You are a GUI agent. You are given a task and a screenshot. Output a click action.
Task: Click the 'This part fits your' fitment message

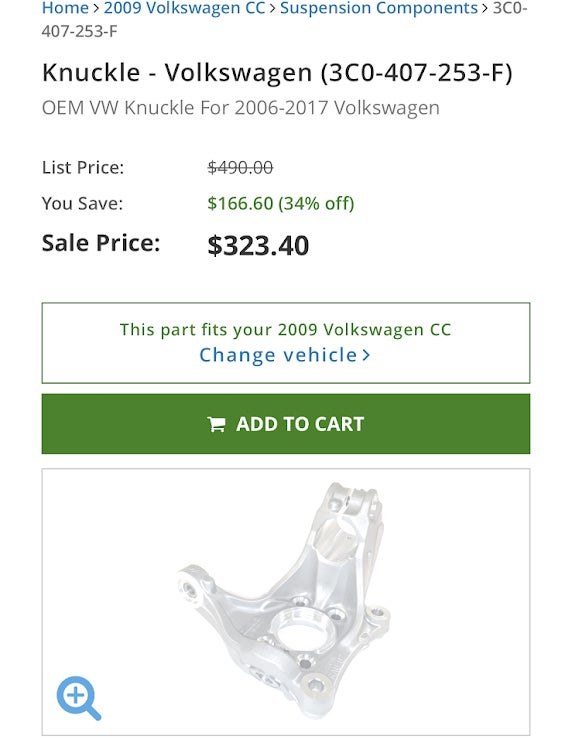click(286, 329)
